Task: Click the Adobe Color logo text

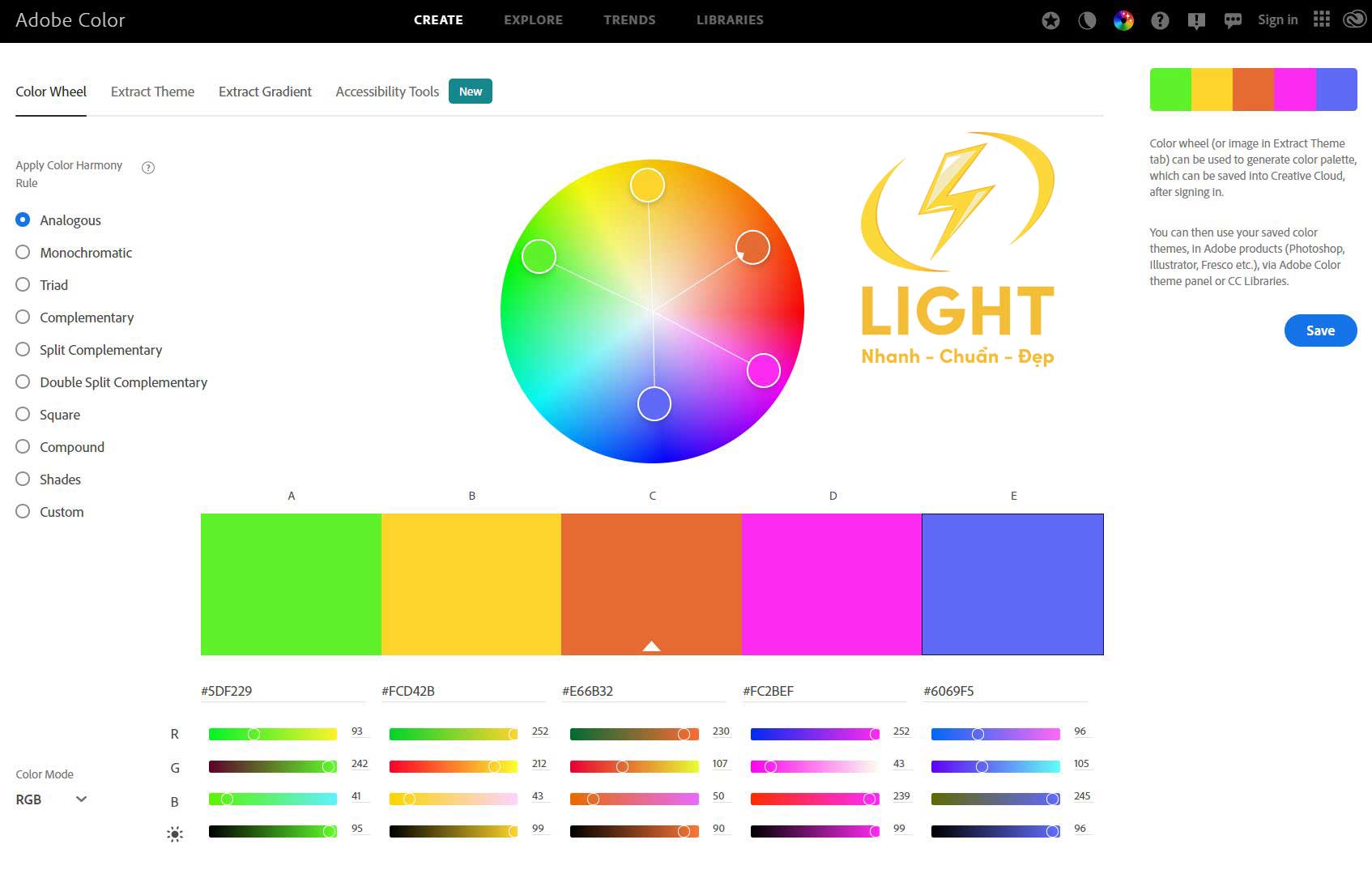Action: click(x=70, y=20)
